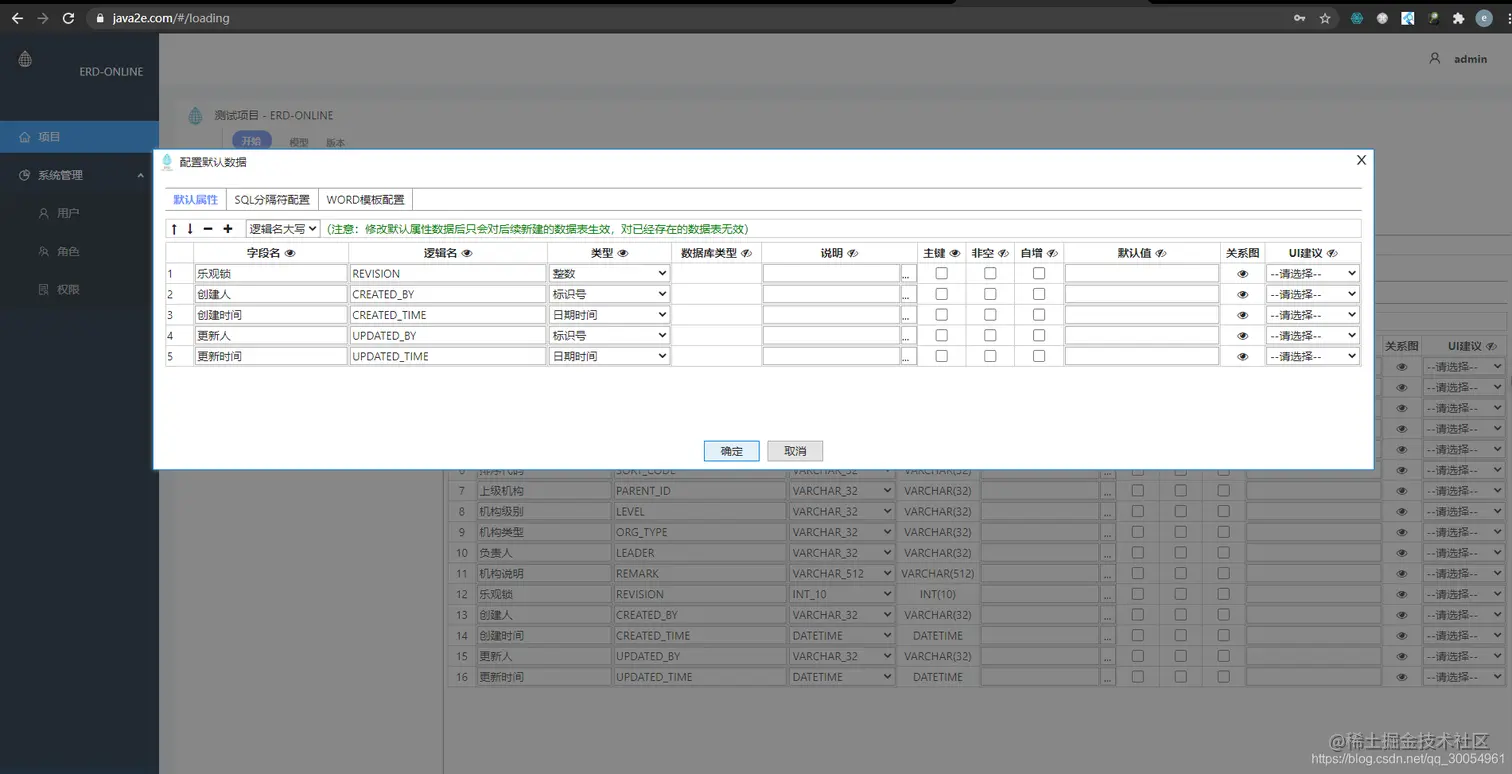Bookmark page with the star icon
1512x774 pixels.
1325,18
